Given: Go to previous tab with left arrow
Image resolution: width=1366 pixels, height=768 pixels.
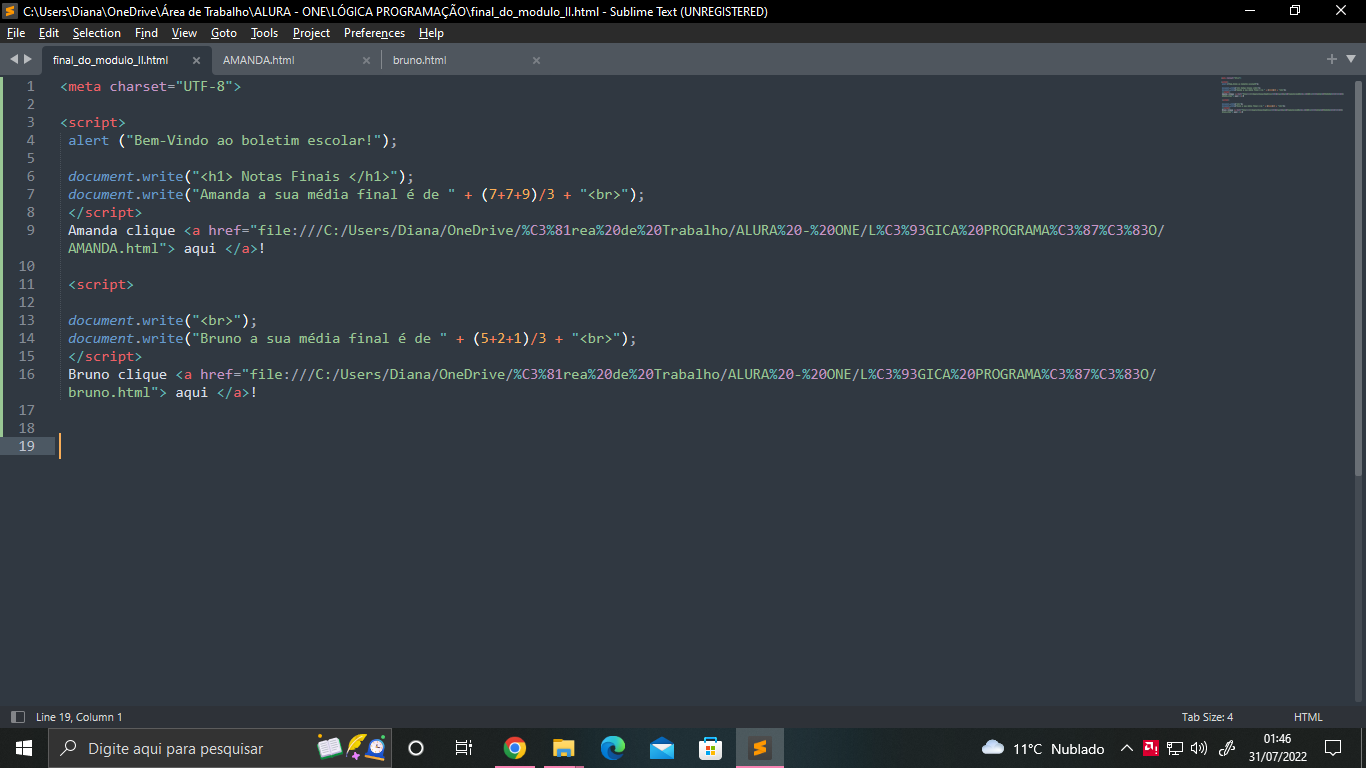Looking at the screenshot, I should click(x=13, y=59).
